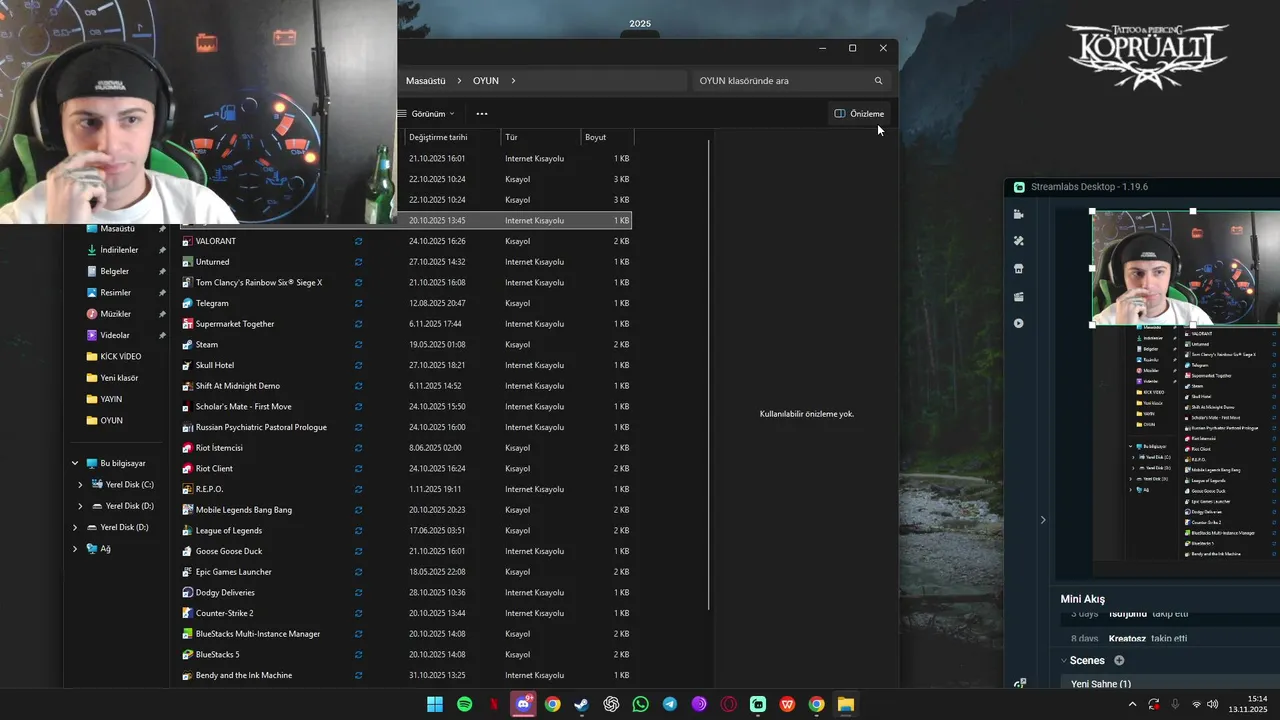This screenshot has width=1280, height=720.
Task: Open Discord from the taskbar
Action: 523,704
